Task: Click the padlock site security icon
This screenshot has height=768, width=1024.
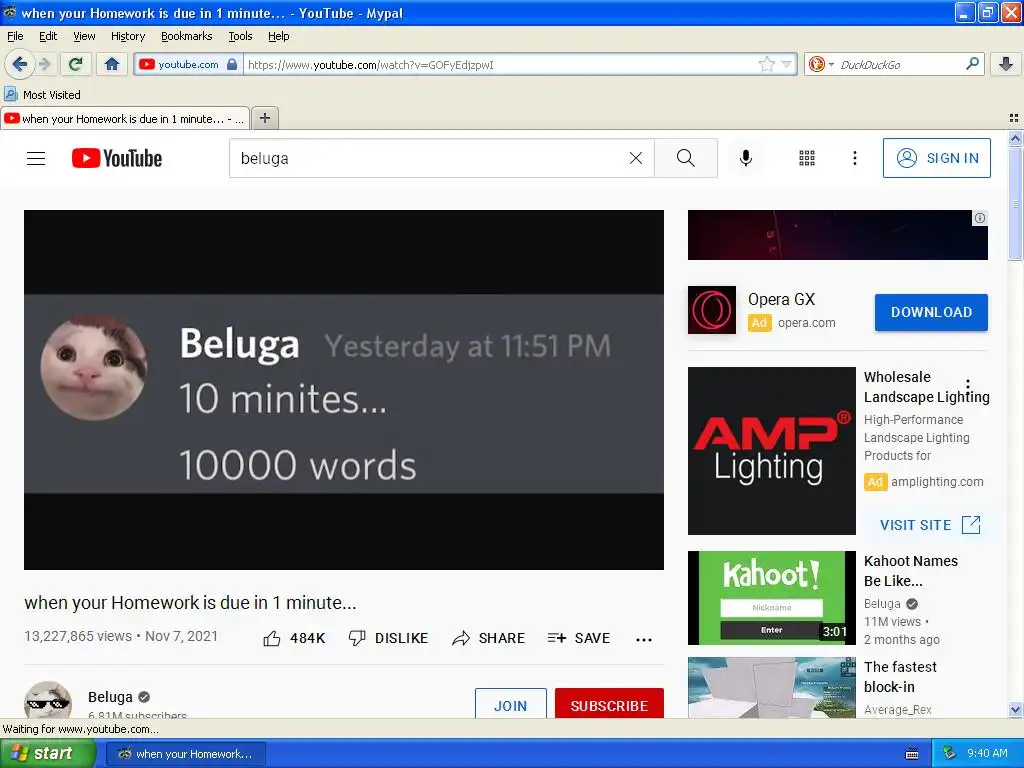Action: point(232,64)
